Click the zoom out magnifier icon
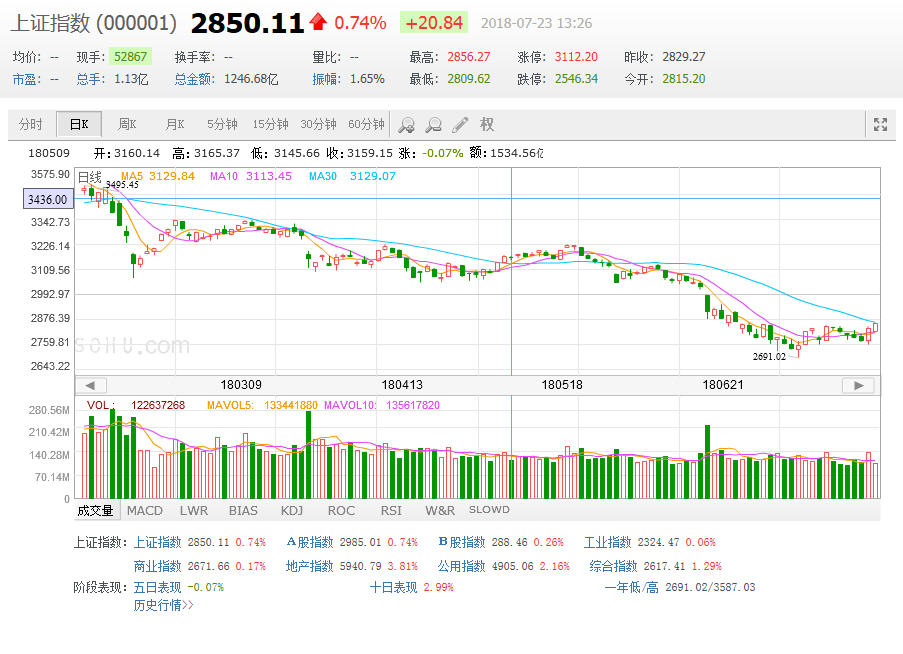 [x=433, y=125]
